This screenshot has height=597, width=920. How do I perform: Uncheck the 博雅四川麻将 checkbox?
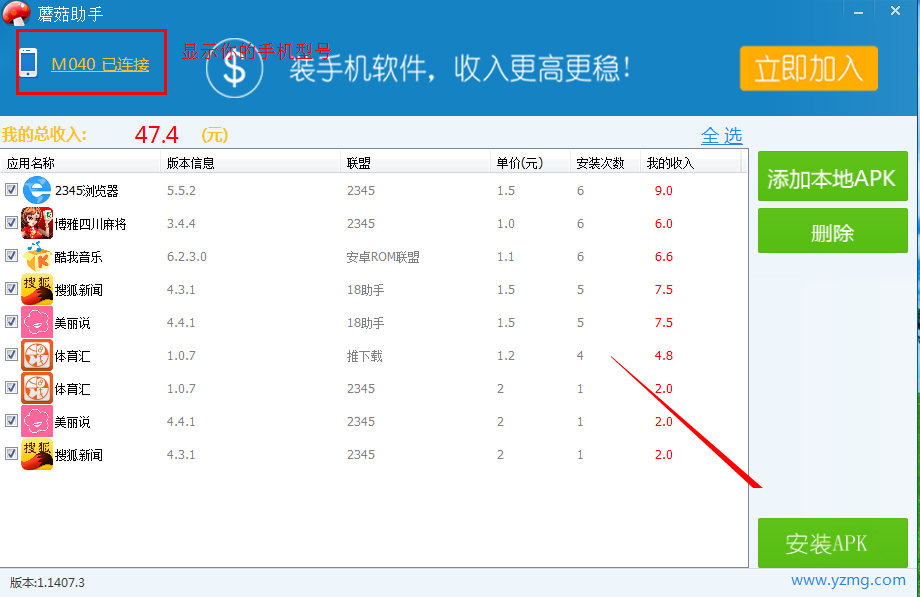pyautogui.click(x=11, y=222)
